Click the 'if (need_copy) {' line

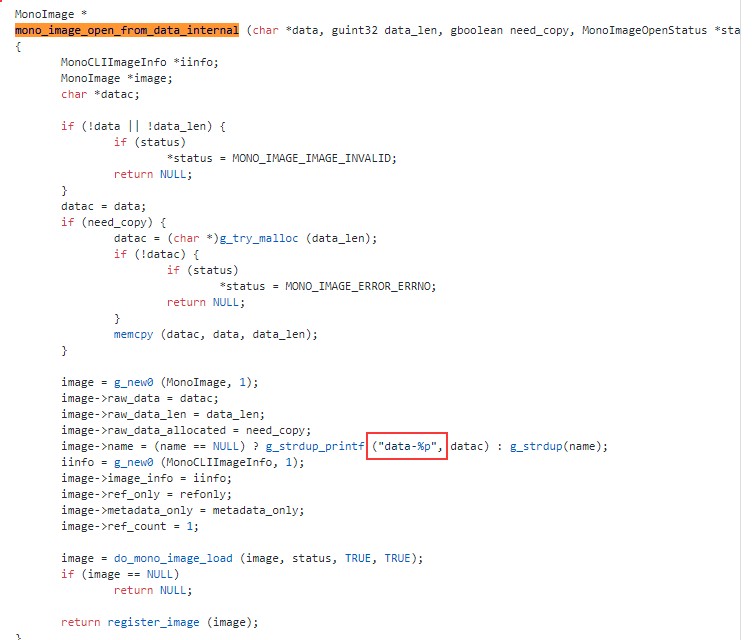click(113, 222)
